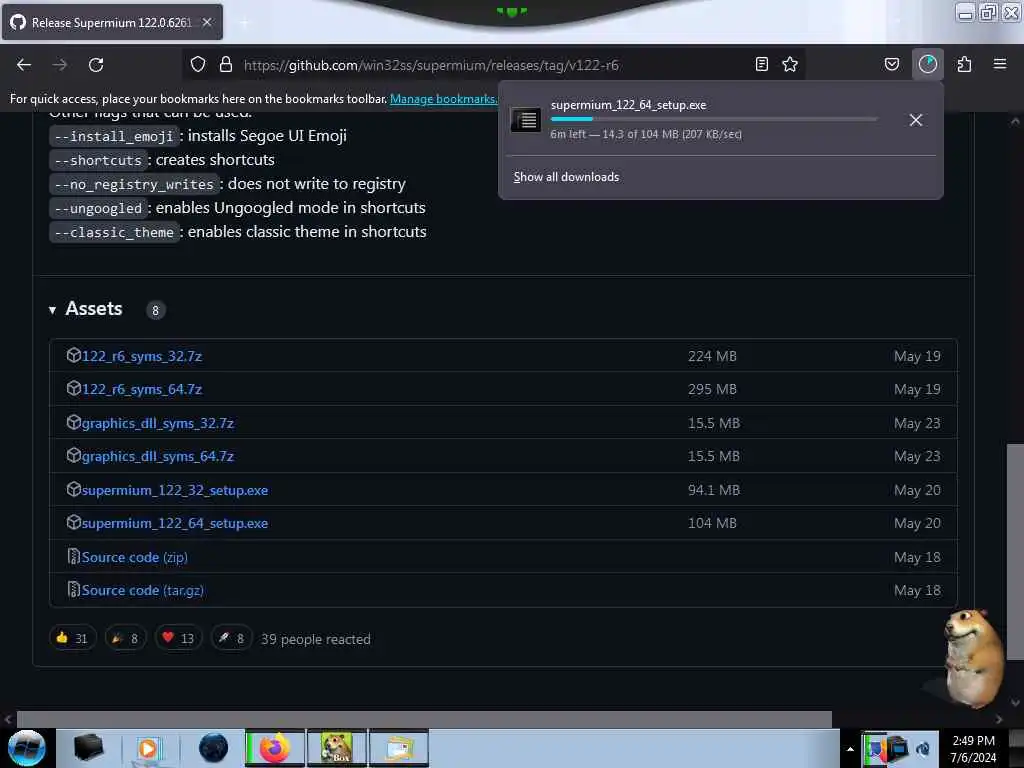Cancel the supermium_122_64_setup.exe download

[x=916, y=120]
